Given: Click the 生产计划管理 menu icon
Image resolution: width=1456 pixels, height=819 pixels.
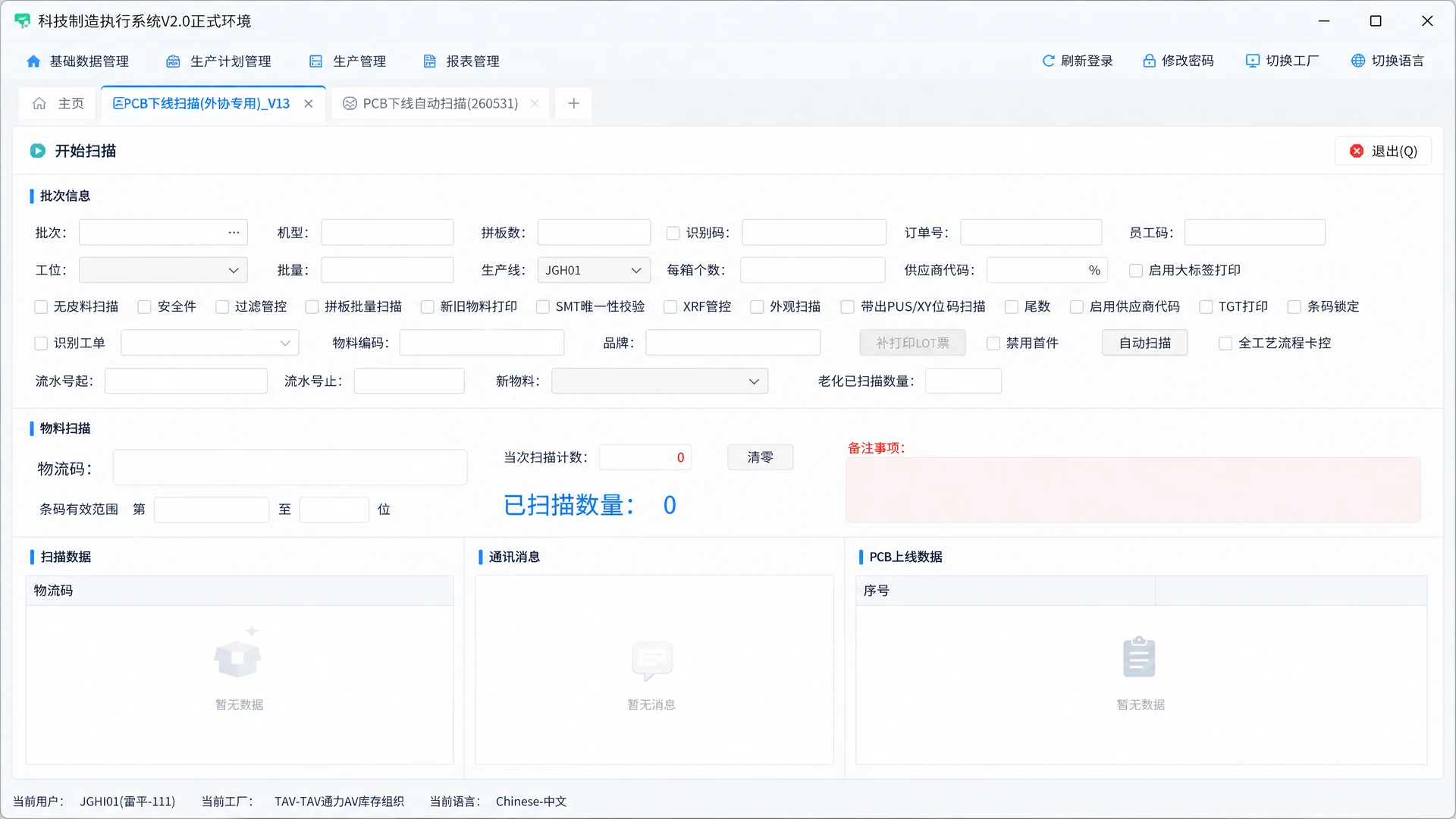Looking at the screenshot, I should [174, 61].
